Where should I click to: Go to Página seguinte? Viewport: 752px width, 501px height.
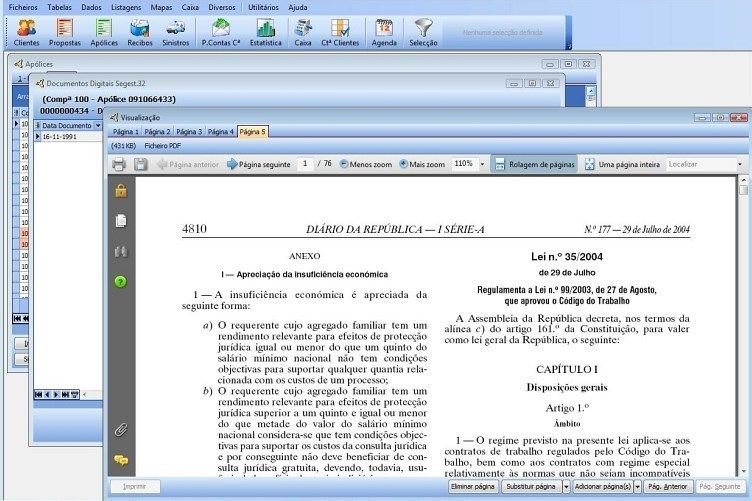point(258,164)
